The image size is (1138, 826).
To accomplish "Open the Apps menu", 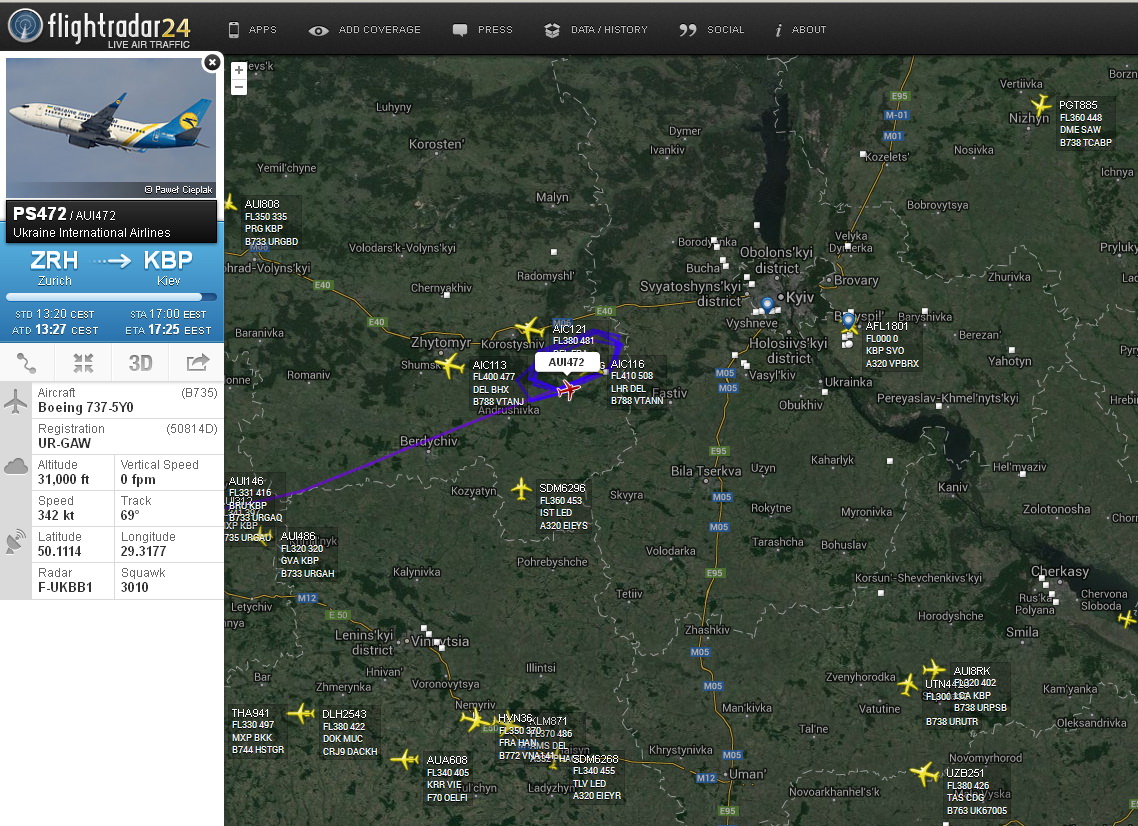I will [x=252, y=30].
